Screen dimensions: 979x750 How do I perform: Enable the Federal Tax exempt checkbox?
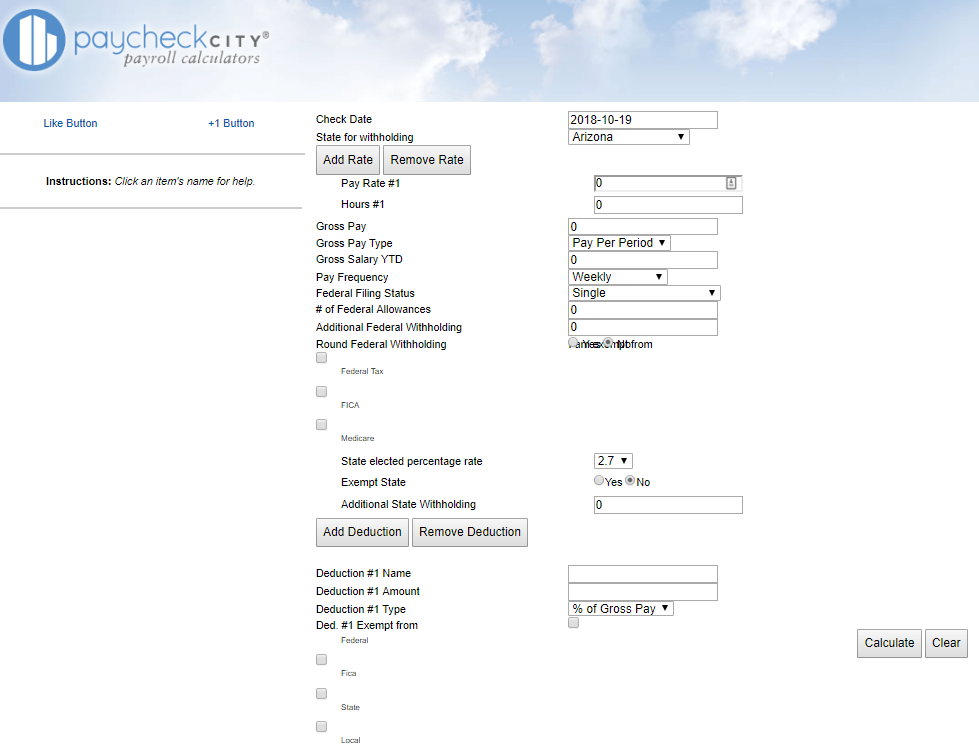tap(321, 357)
